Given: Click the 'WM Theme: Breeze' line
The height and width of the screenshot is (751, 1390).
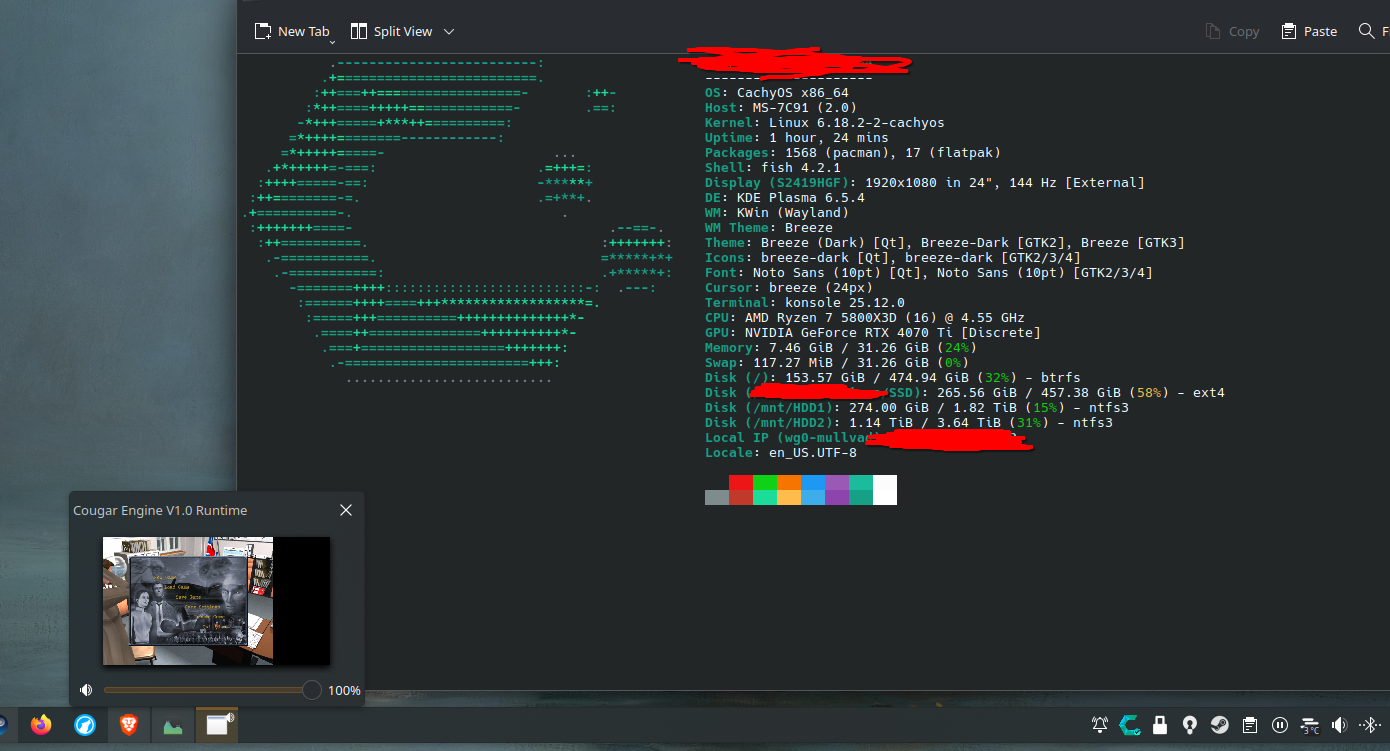Looking at the screenshot, I should tap(769, 228).
